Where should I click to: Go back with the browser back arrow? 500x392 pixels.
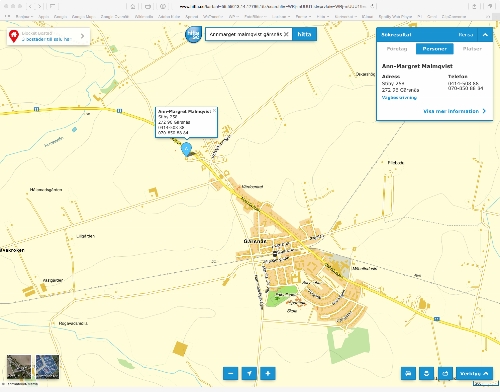[30, 6]
